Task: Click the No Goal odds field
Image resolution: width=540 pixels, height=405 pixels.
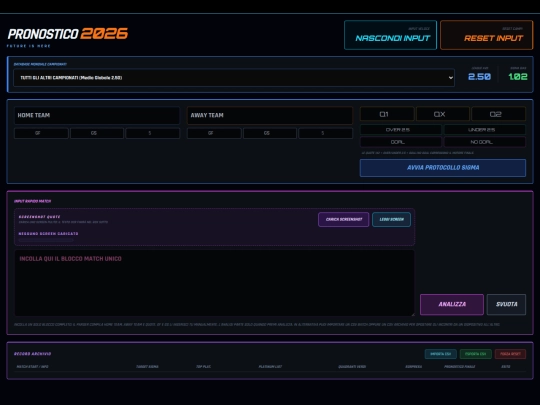Action: pos(485,142)
